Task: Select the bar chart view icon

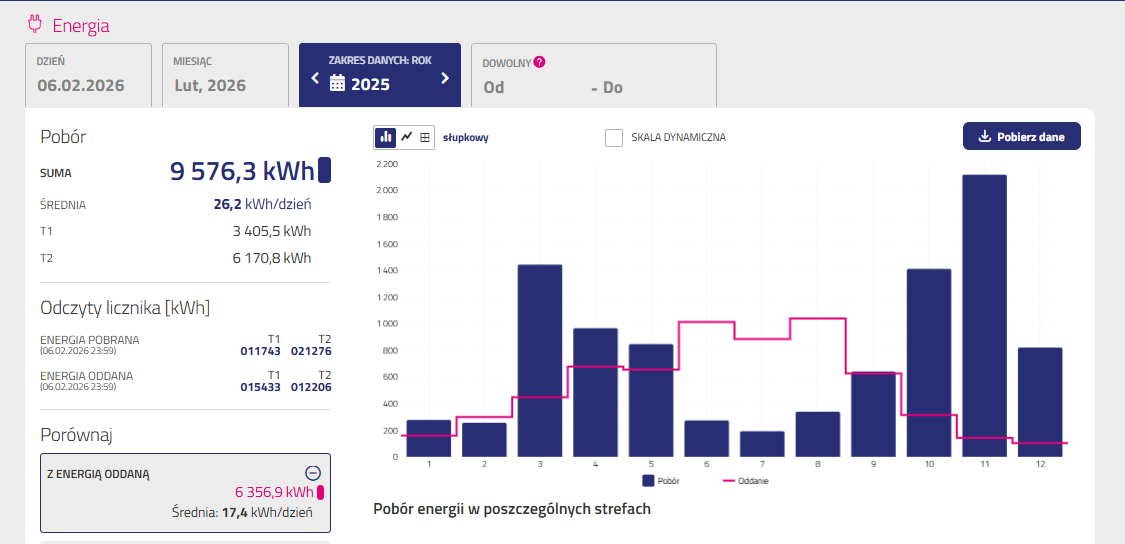Action: 386,137
